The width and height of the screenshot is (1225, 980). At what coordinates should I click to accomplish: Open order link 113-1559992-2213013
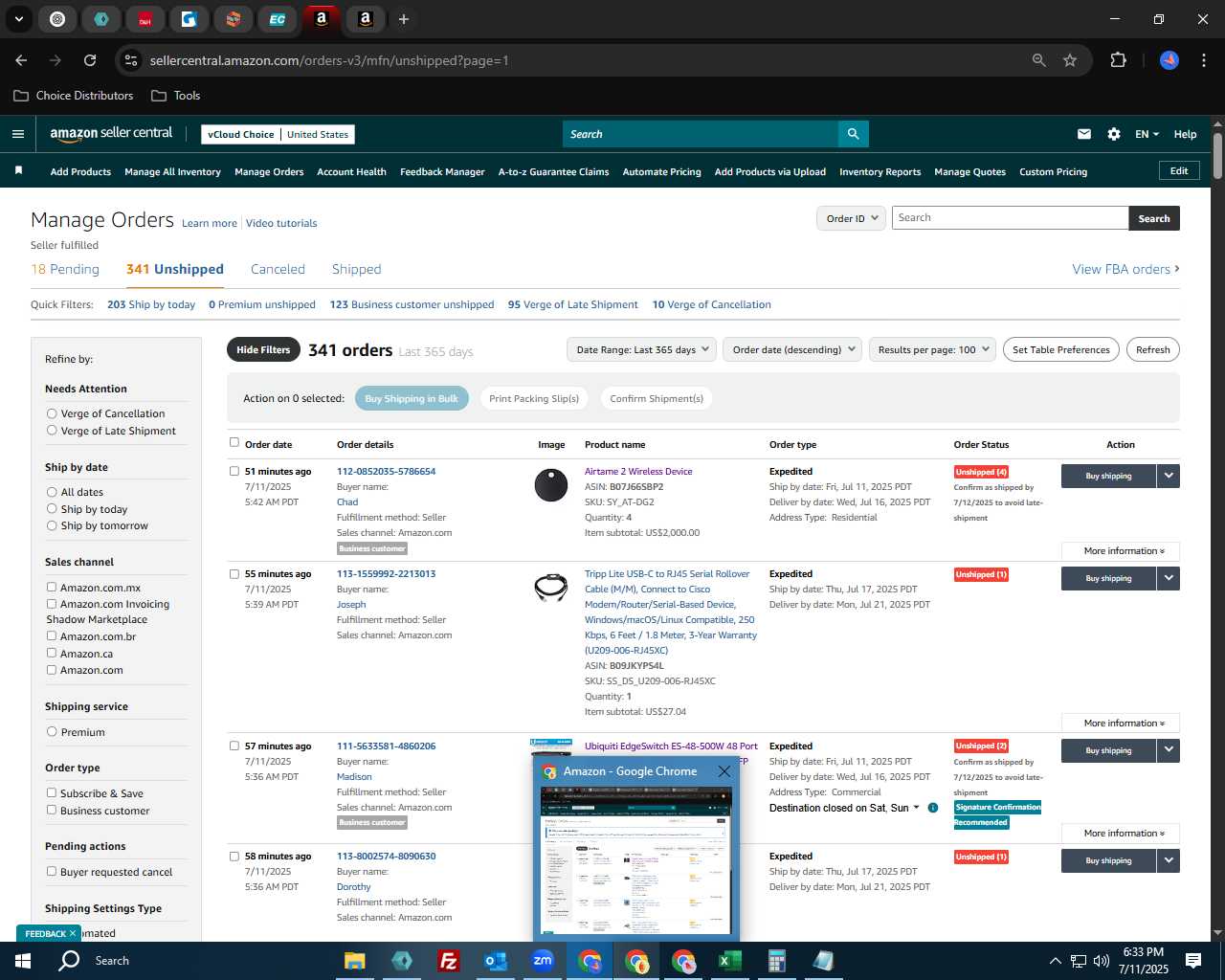pyautogui.click(x=386, y=574)
